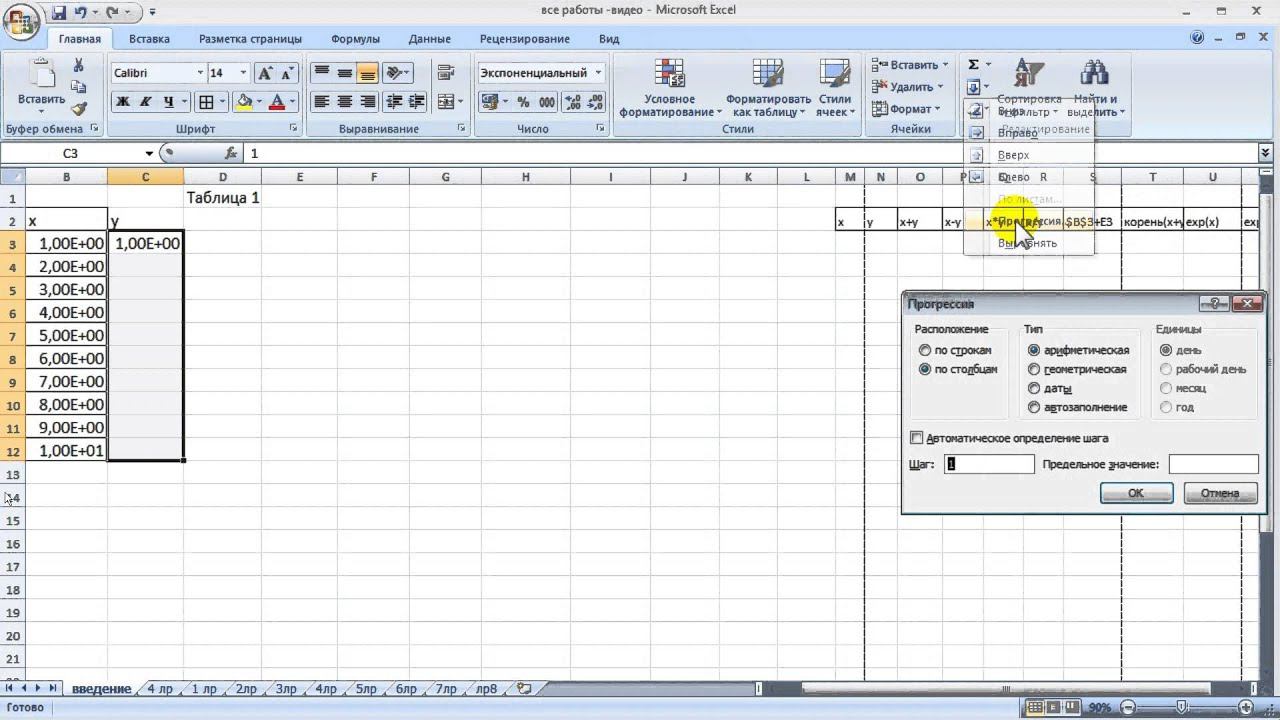Click the Wrap Text icon

[x=446, y=73]
